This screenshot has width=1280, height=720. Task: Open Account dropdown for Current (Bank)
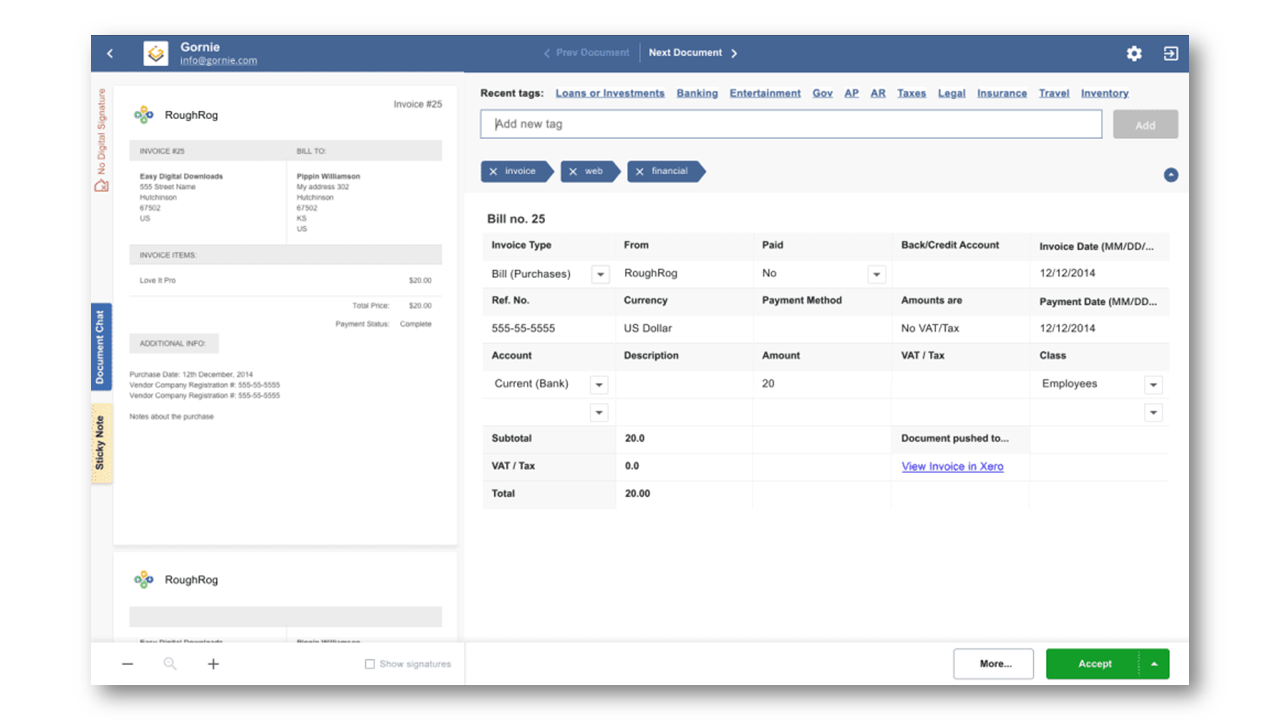pos(599,384)
